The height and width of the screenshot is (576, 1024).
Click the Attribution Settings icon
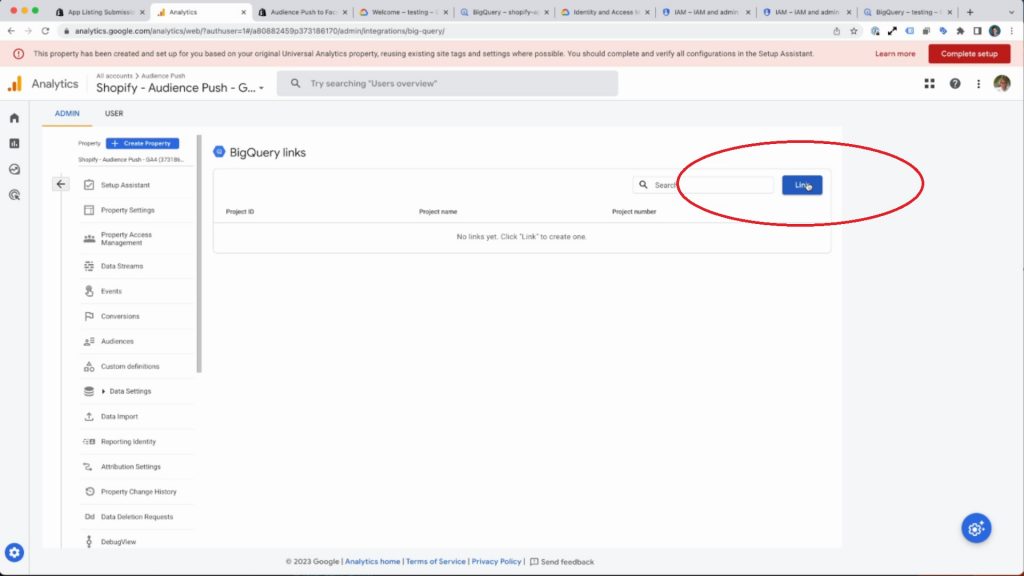[x=89, y=467]
